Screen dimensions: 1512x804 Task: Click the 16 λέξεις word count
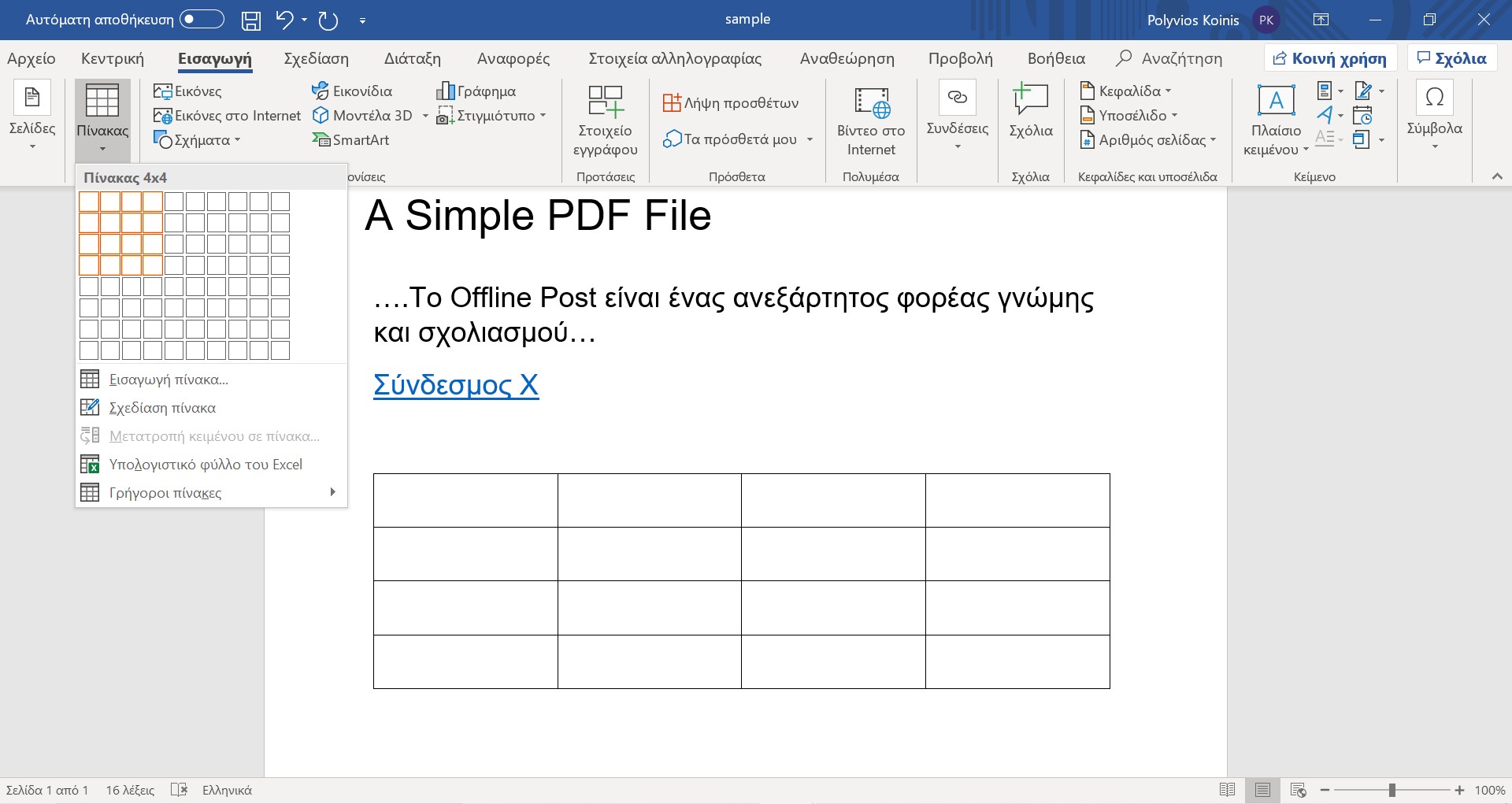pyautogui.click(x=130, y=790)
